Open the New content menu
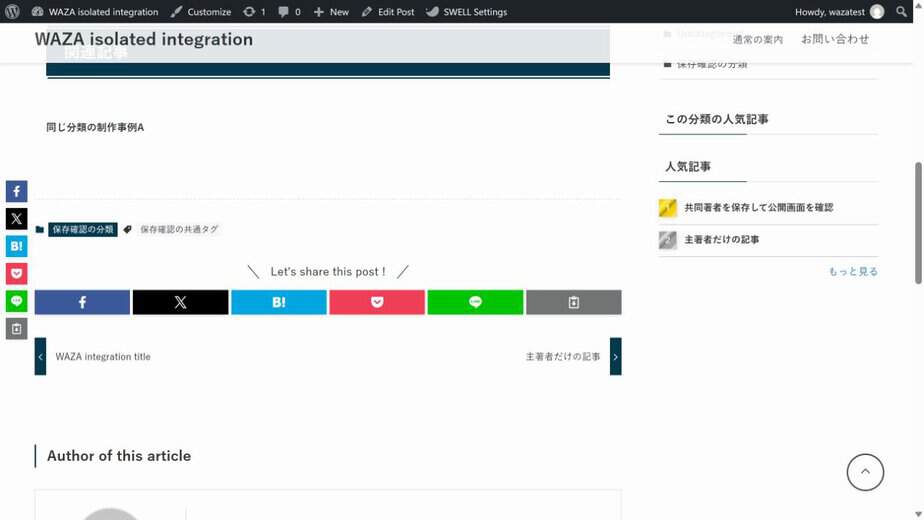The height and width of the screenshot is (520, 924). coord(331,11)
